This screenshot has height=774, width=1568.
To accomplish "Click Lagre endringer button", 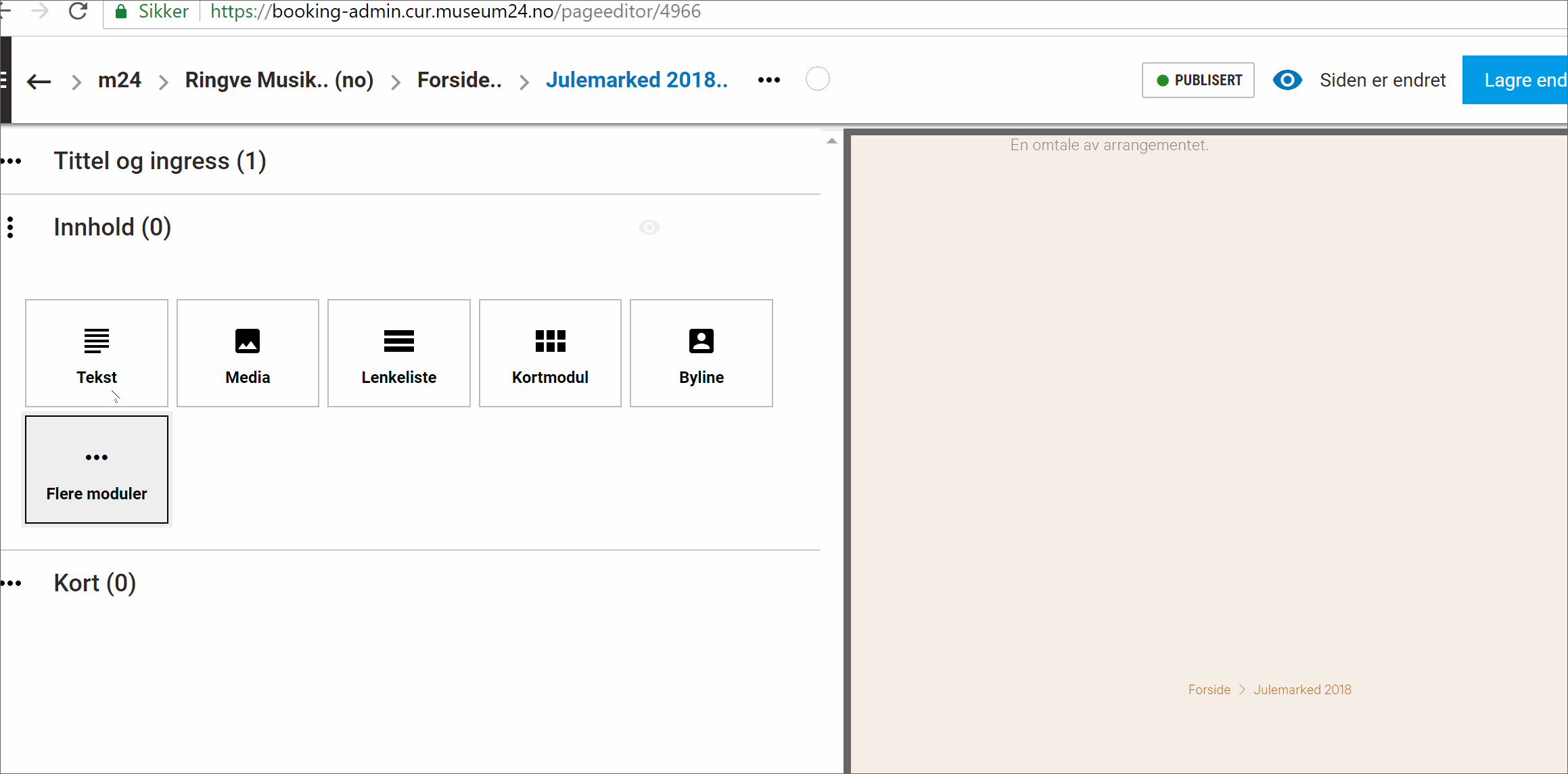I will tap(1515, 80).
